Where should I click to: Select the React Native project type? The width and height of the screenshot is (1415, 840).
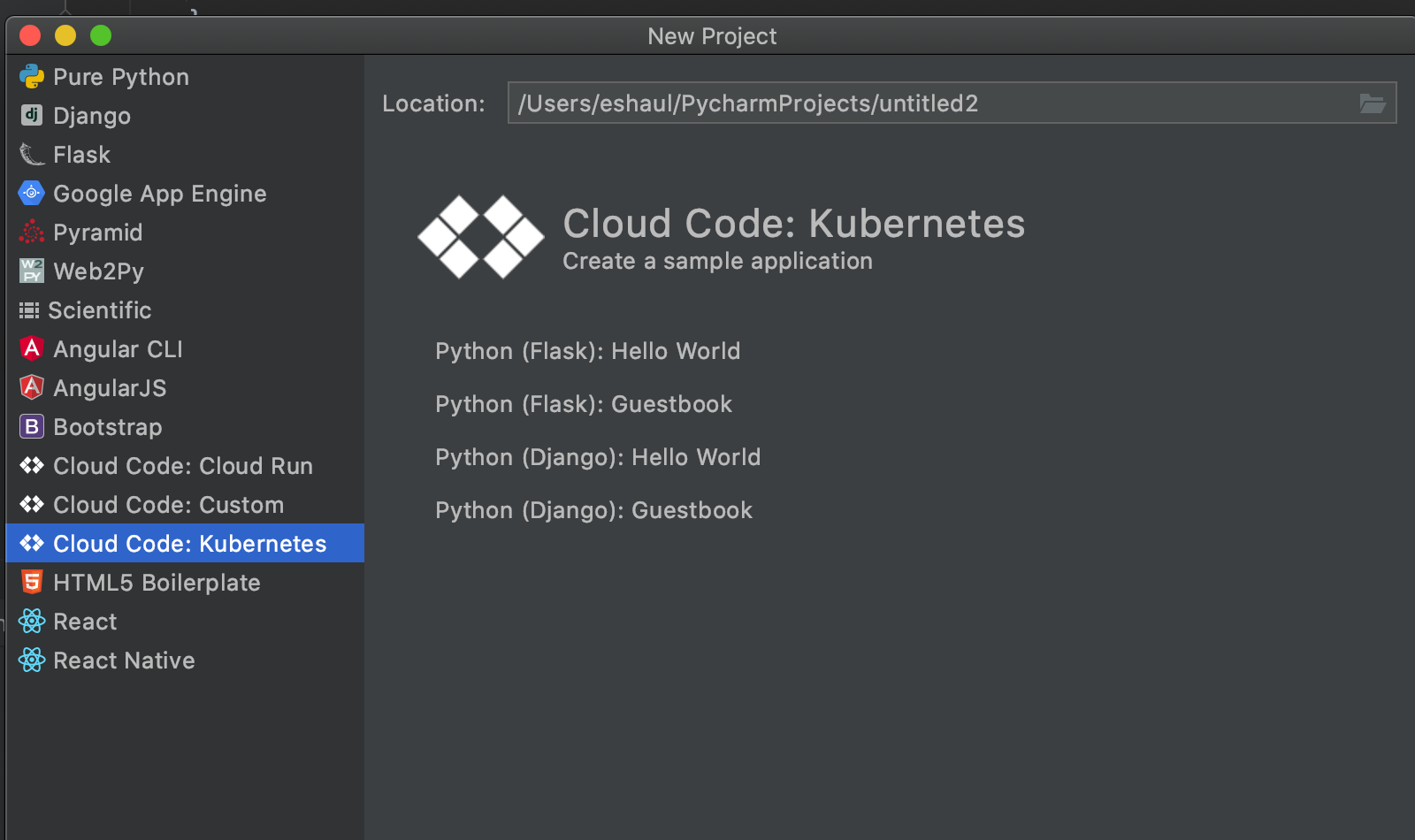(x=124, y=660)
